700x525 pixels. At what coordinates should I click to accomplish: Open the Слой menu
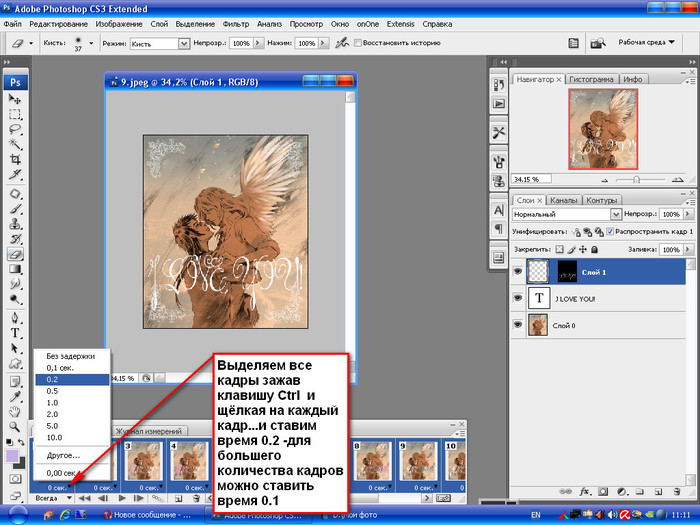(x=159, y=24)
